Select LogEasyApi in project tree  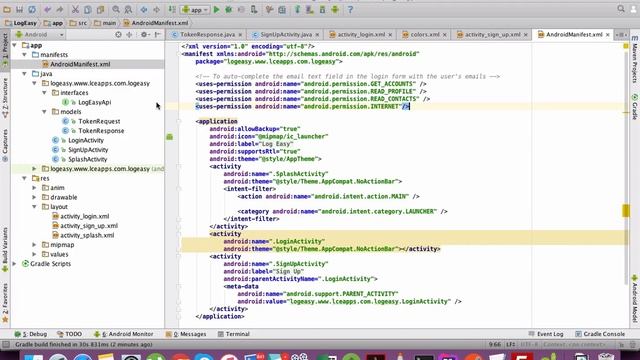click(87, 102)
